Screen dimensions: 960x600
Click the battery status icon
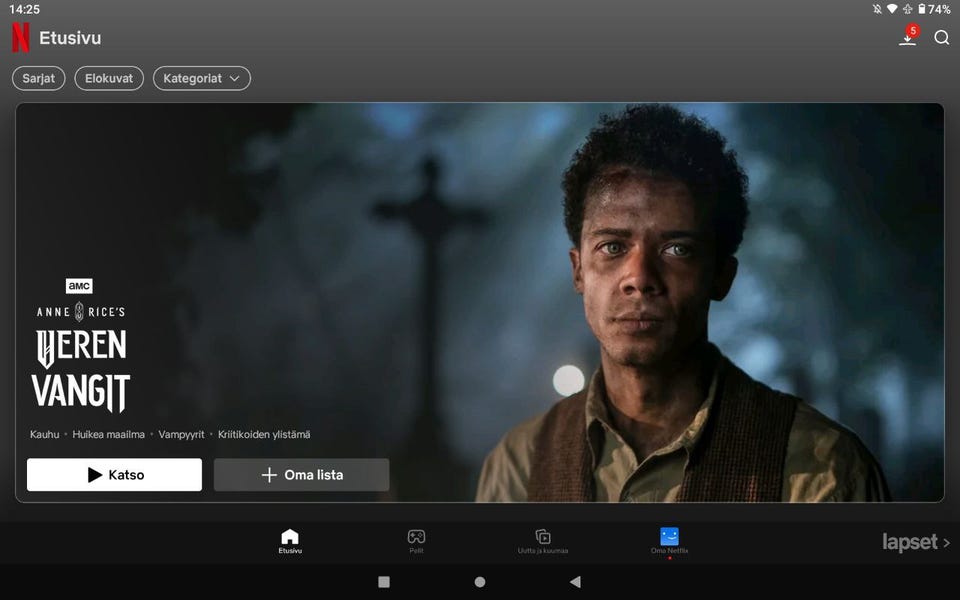922,9
